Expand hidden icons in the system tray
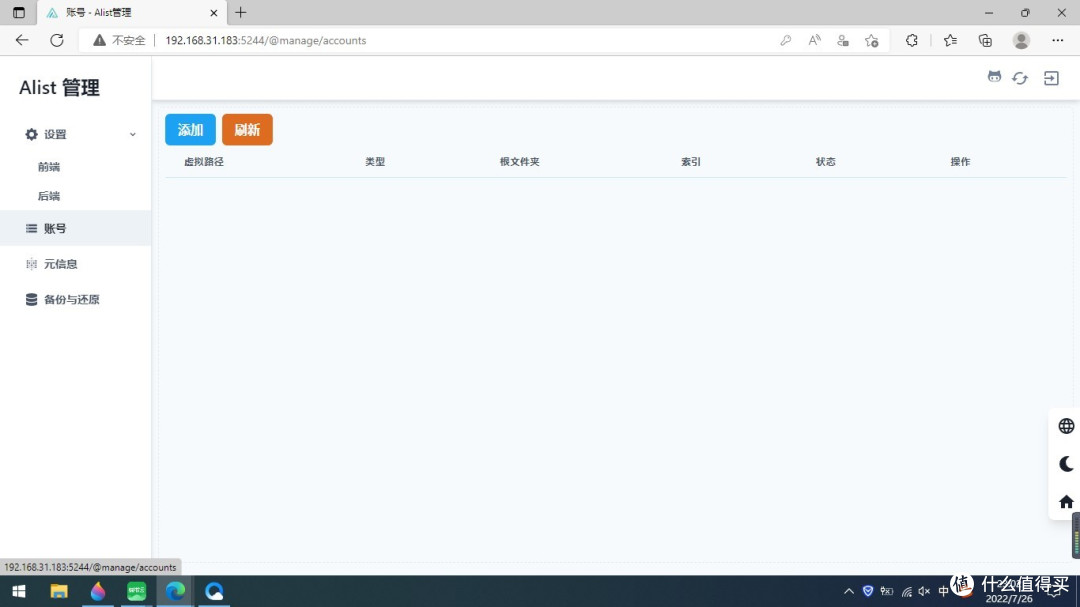Screen dimensions: 1080x607 848,590
